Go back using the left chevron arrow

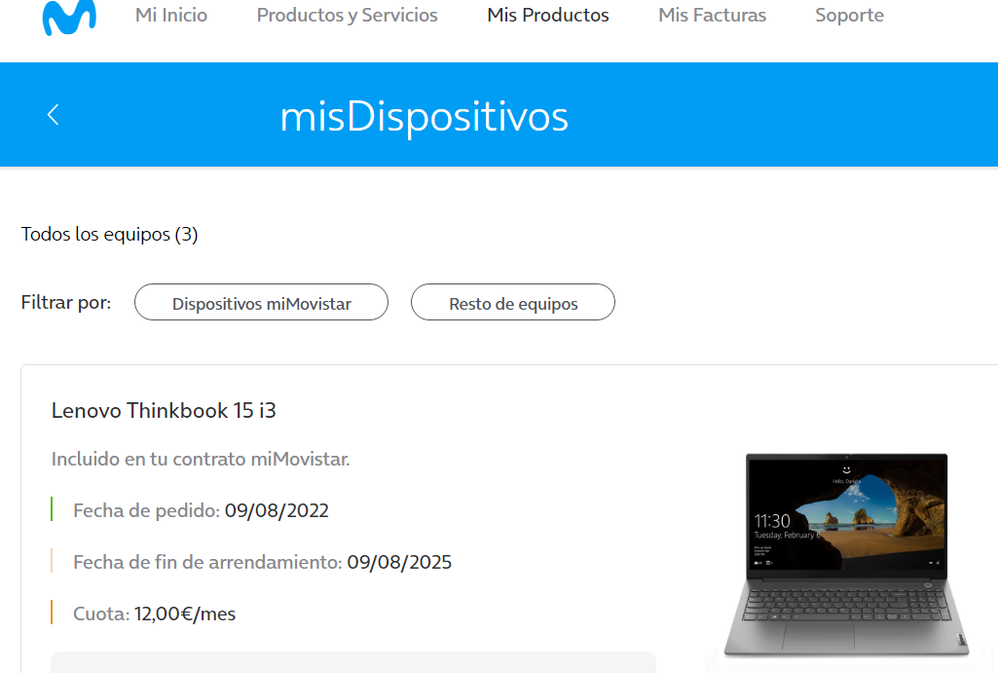[x=53, y=115]
